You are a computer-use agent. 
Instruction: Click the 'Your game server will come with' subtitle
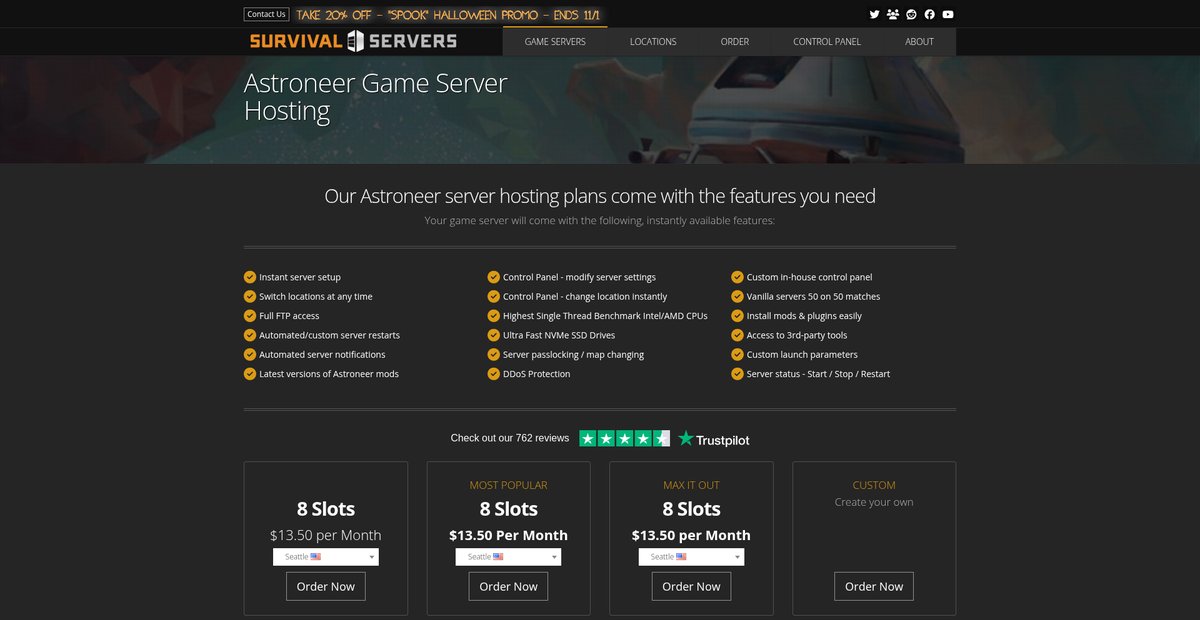(x=600, y=220)
